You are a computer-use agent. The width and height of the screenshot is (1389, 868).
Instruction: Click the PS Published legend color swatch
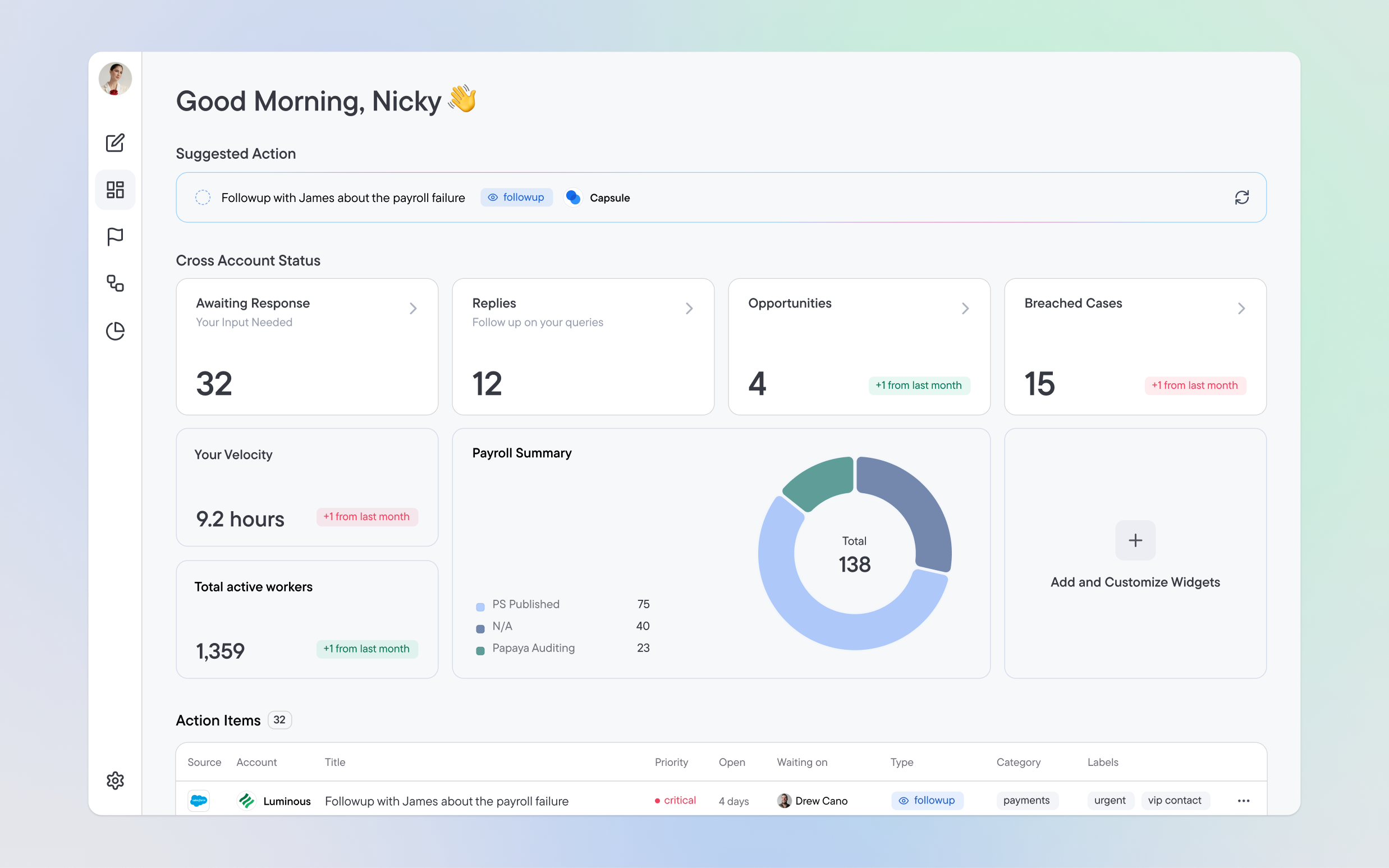480,607
